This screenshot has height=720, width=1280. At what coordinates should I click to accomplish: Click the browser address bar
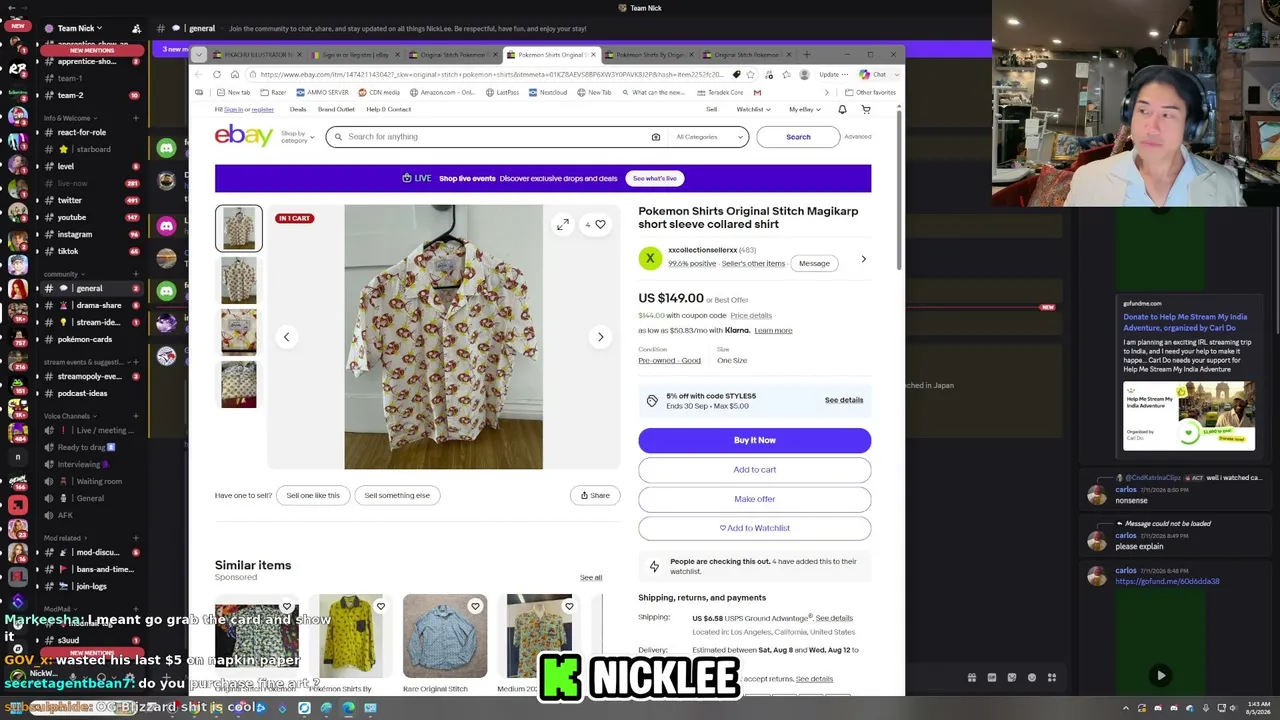point(492,74)
